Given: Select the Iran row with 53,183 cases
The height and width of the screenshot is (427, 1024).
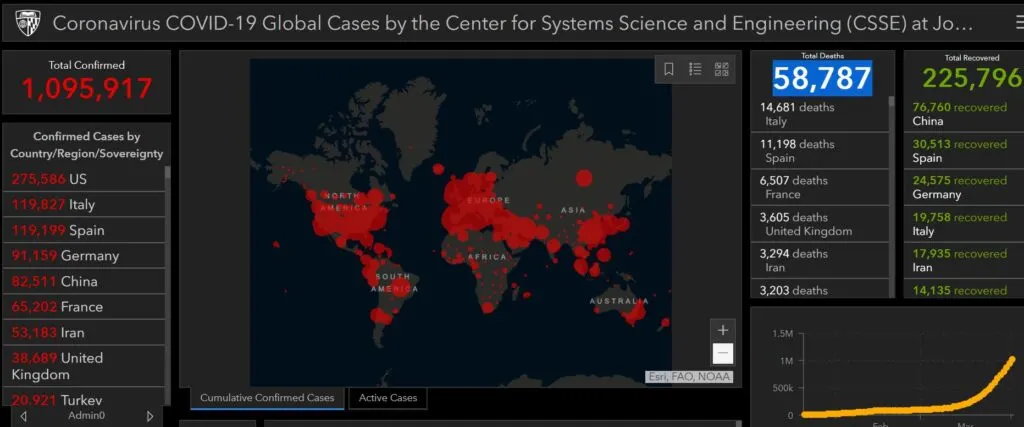Looking at the screenshot, I should pyautogui.click(x=84, y=332).
